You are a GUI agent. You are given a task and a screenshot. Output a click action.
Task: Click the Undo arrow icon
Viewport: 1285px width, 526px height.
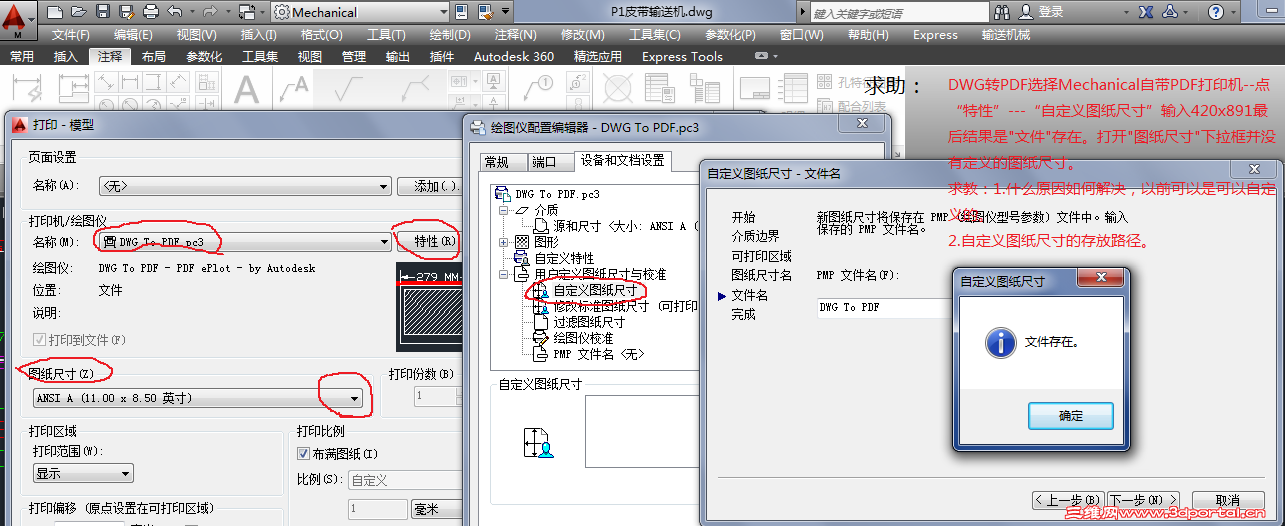174,12
